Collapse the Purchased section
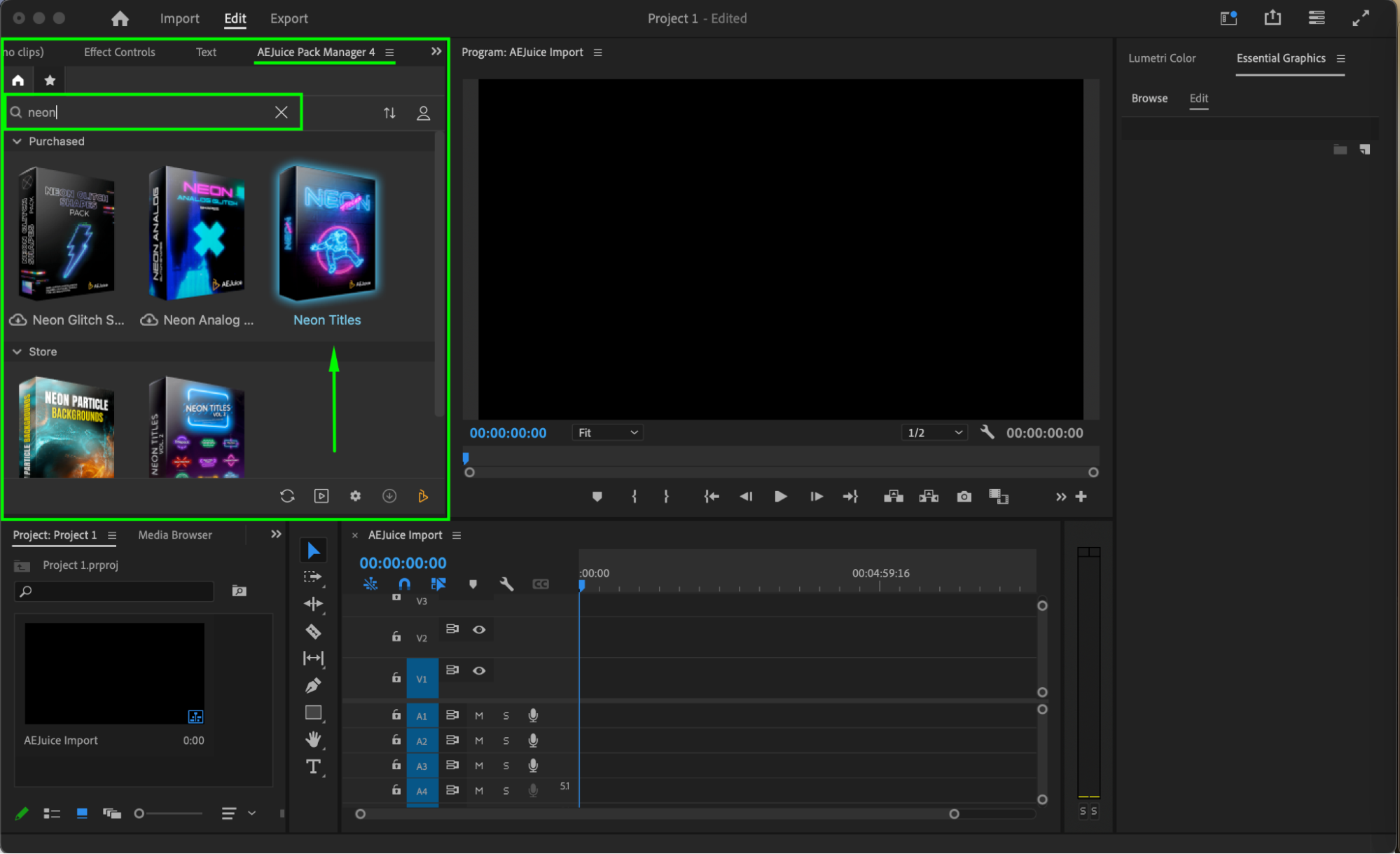Image resolution: width=1400 pixels, height=854 pixels. pyautogui.click(x=17, y=142)
